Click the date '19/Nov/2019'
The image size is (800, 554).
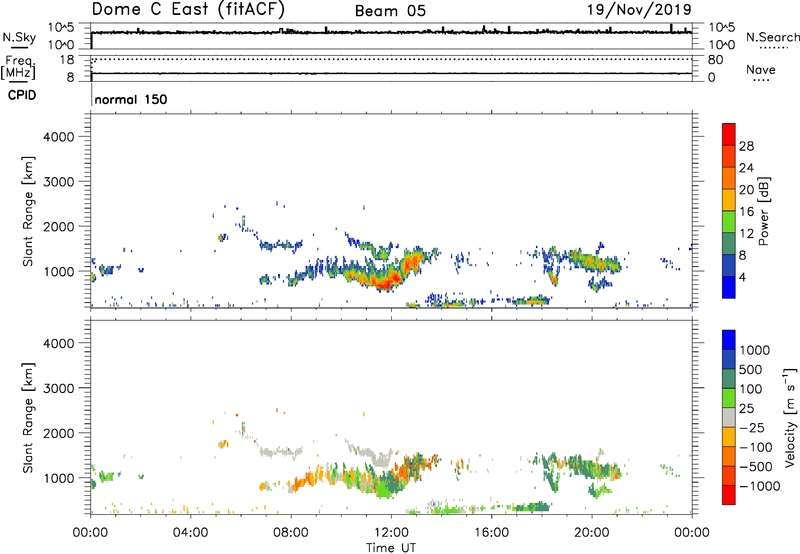click(x=639, y=9)
